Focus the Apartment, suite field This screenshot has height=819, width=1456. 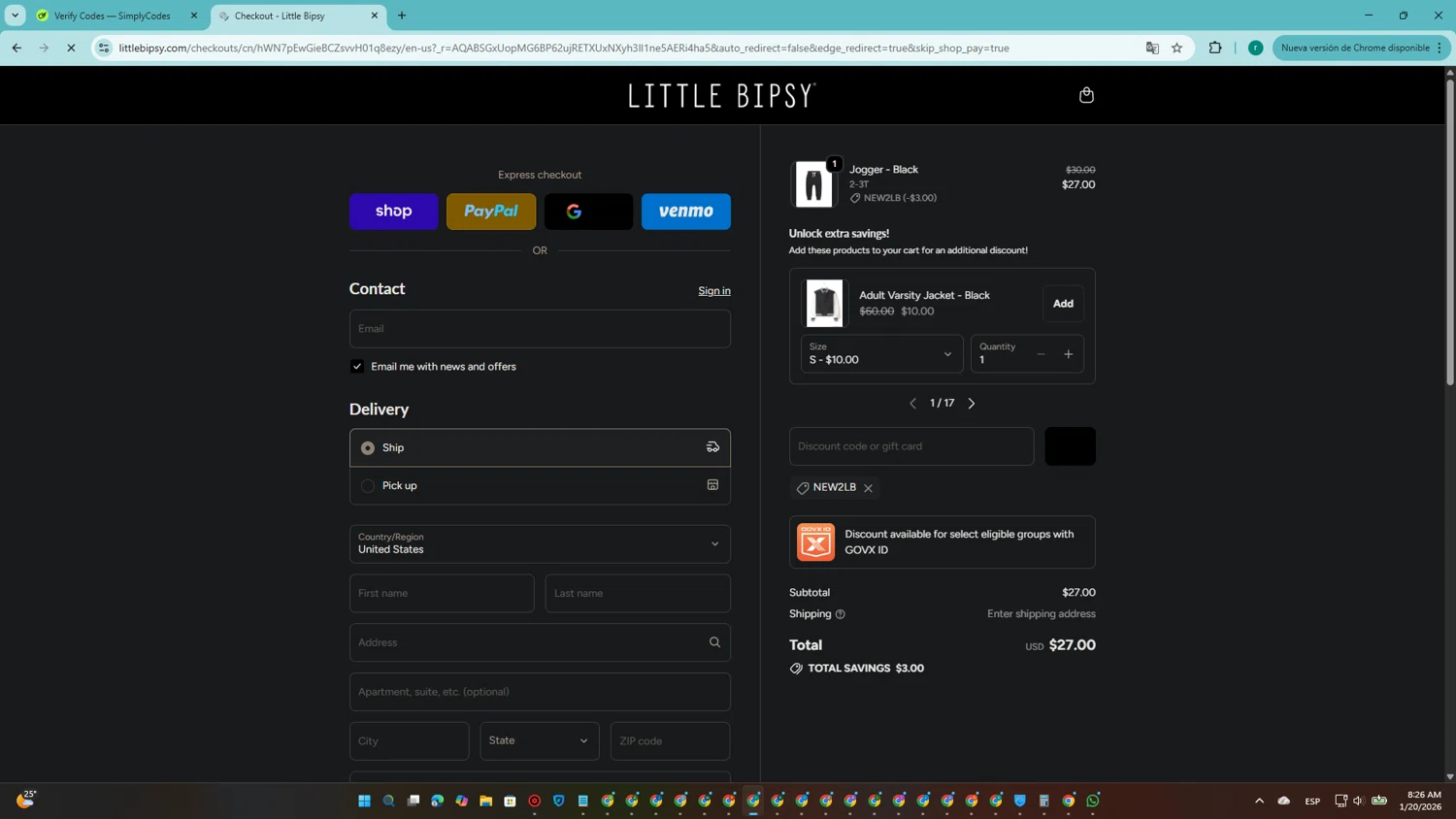coord(540,692)
